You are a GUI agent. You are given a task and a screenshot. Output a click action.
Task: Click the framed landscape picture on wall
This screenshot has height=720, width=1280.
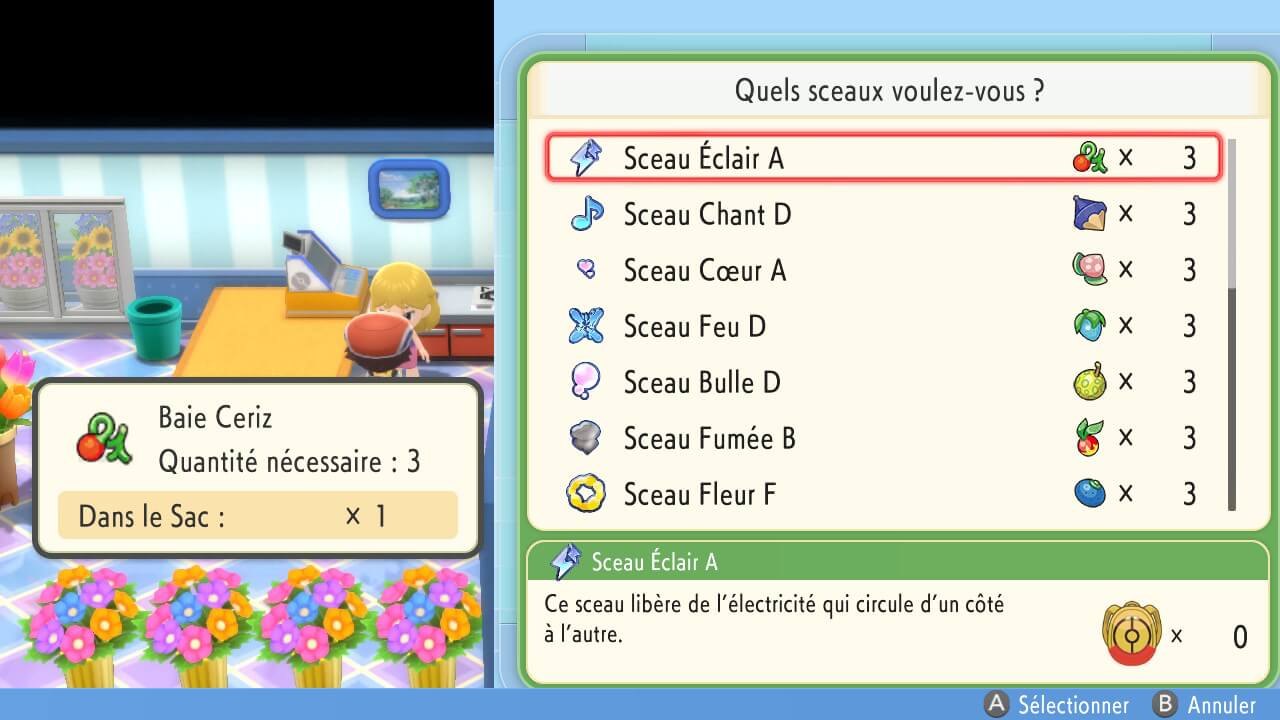409,187
